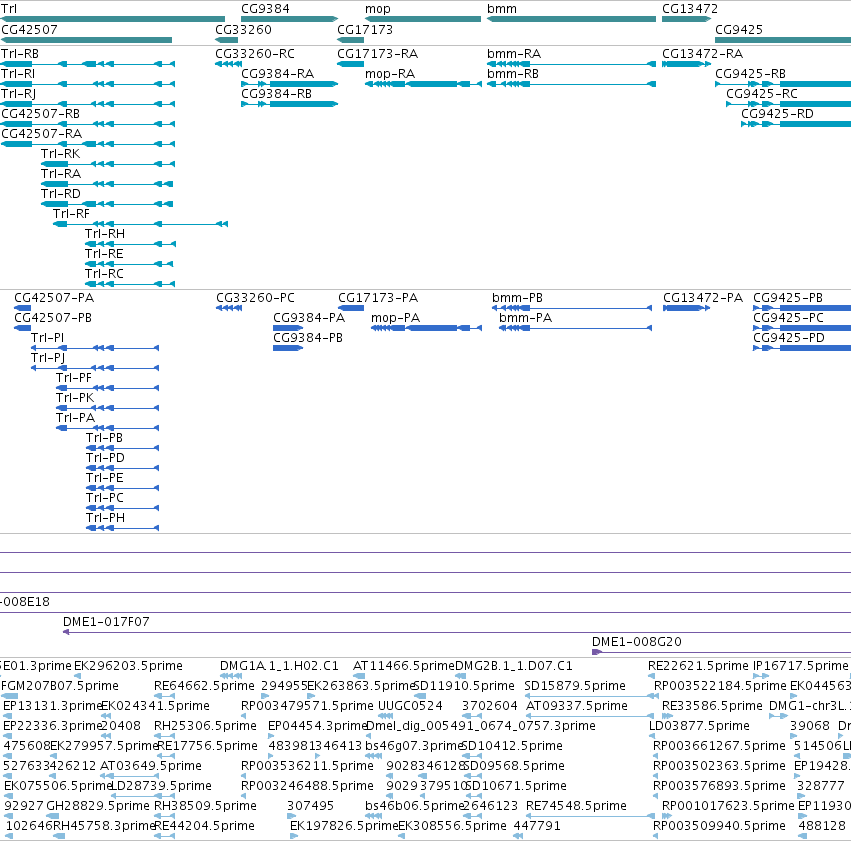Select protein mop-PA
This screenshot has width=851, height=841.
coord(426,328)
